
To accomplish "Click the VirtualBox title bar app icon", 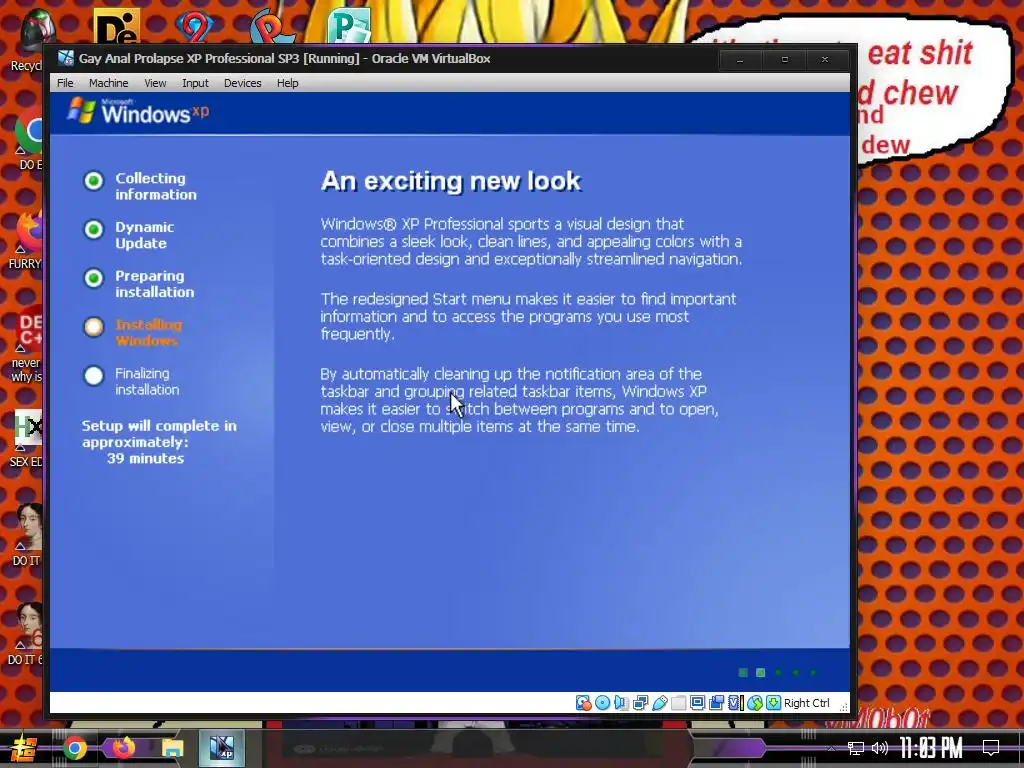I will (x=66, y=58).
